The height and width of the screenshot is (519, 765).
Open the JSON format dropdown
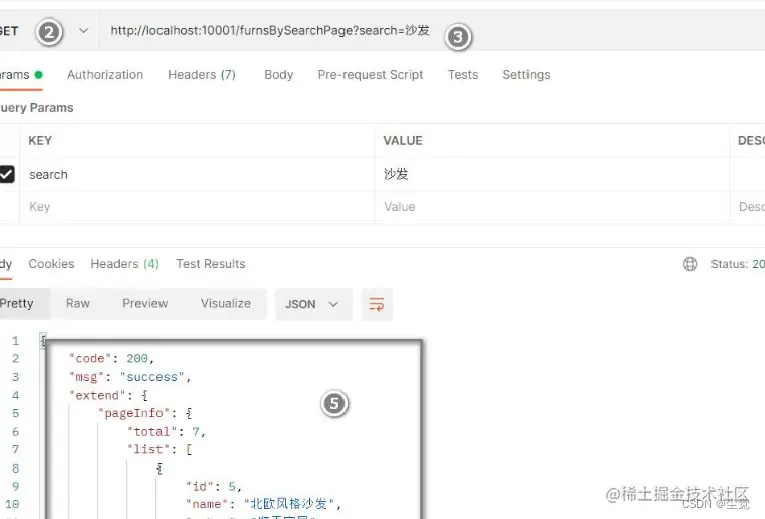coord(313,304)
